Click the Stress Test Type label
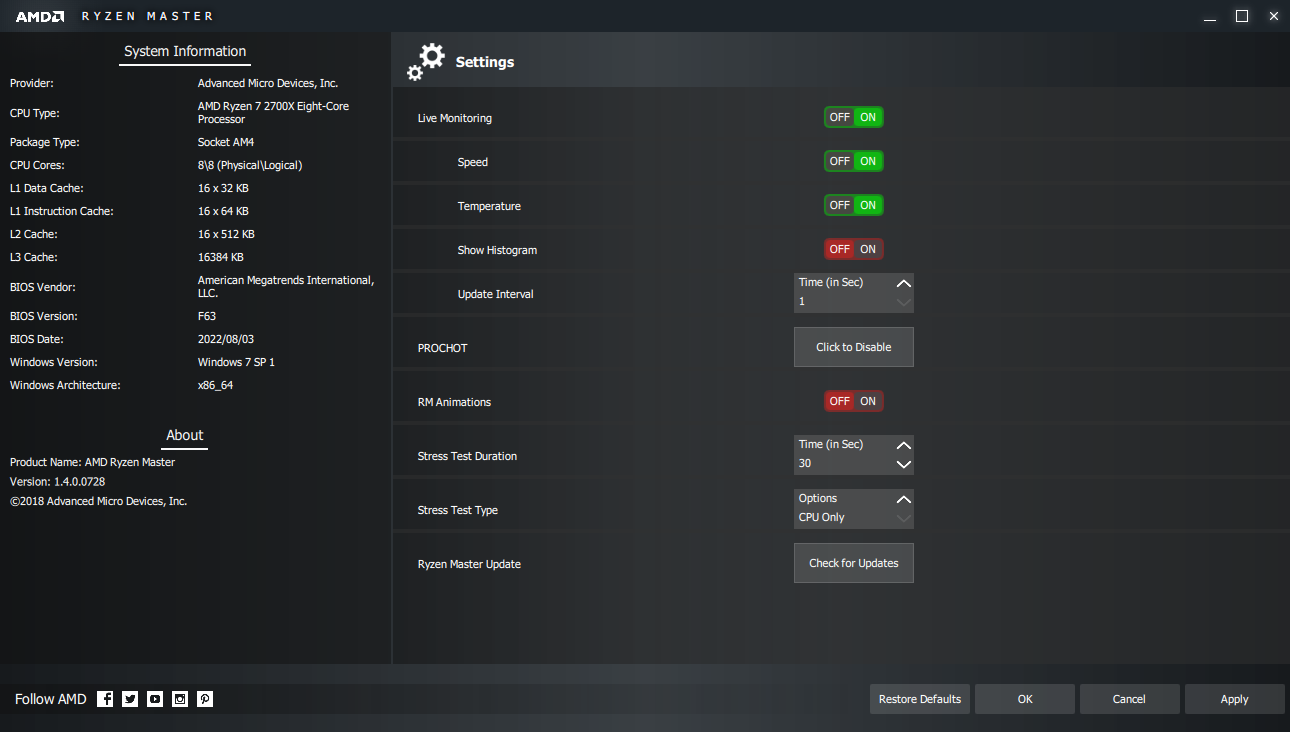Image resolution: width=1290 pixels, height=732 pixels. (x=458, y=510)
